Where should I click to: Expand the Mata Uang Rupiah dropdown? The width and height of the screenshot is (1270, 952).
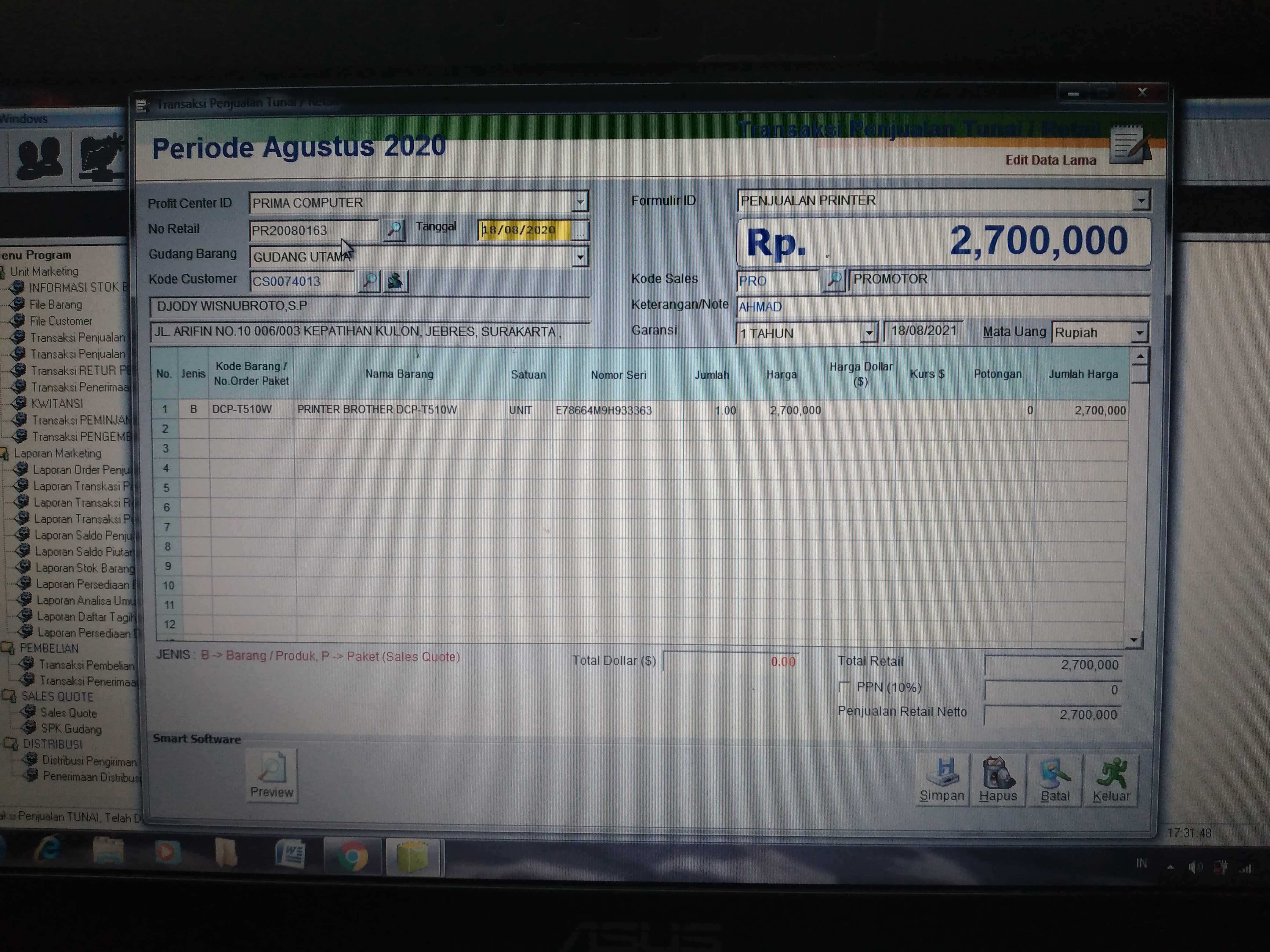point(1140,333)
